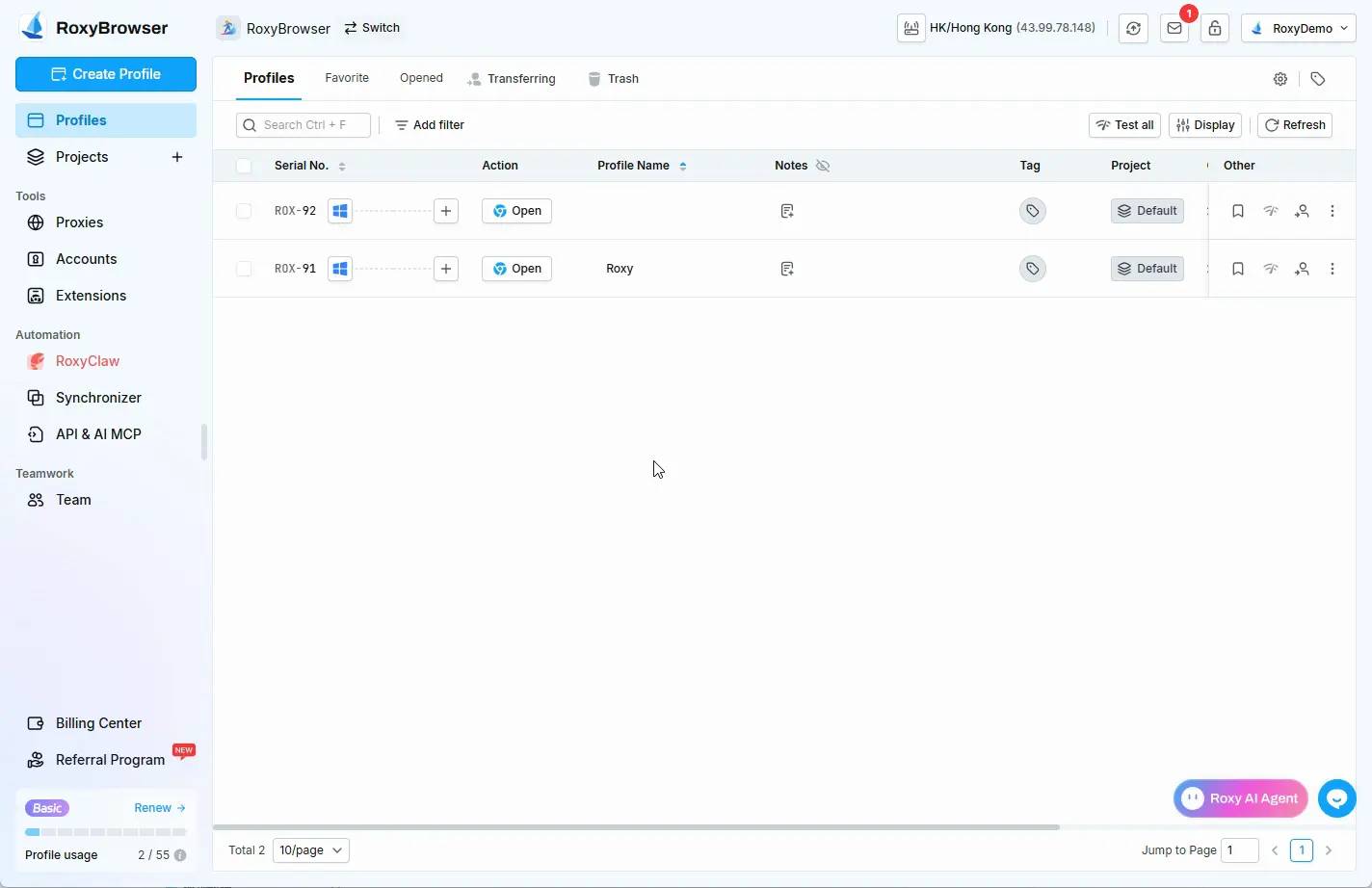Click the proxy IP network icon in header
The width and height of the screenshot is (1372, 888).
coord(910,28)
